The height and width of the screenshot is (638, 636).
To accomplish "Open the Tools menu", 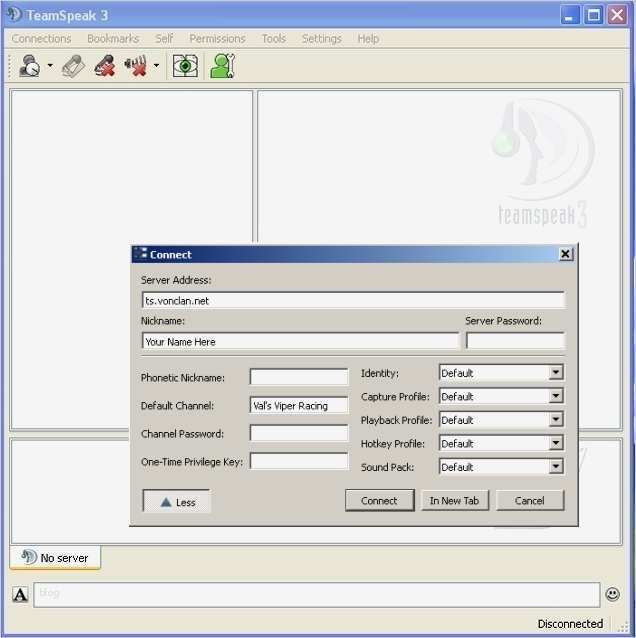I will tap(273, 39).
